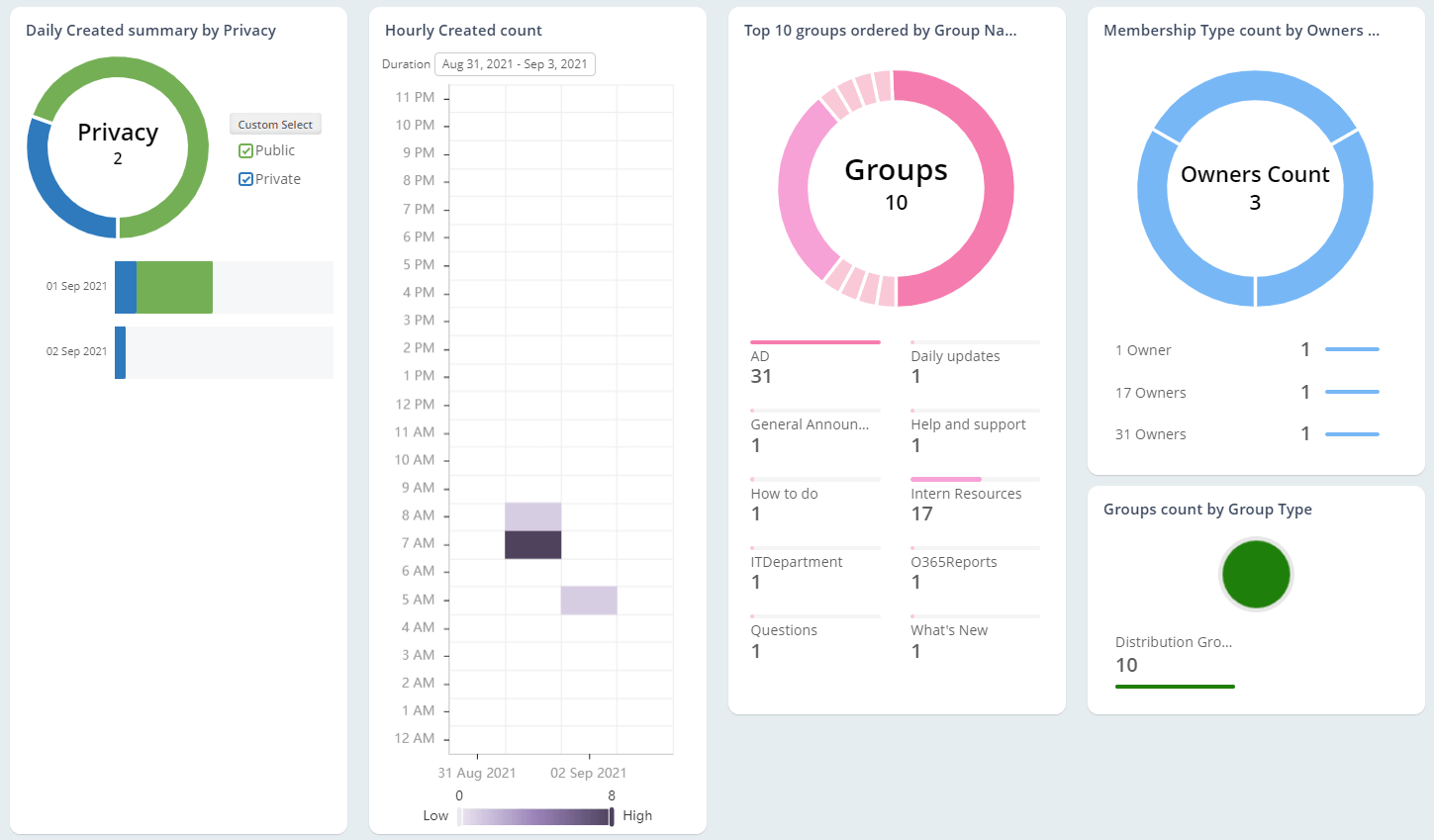The image size is (1434, 840).
Task: Enable filtering from the Custom Select option
Action: pos(275,124)
